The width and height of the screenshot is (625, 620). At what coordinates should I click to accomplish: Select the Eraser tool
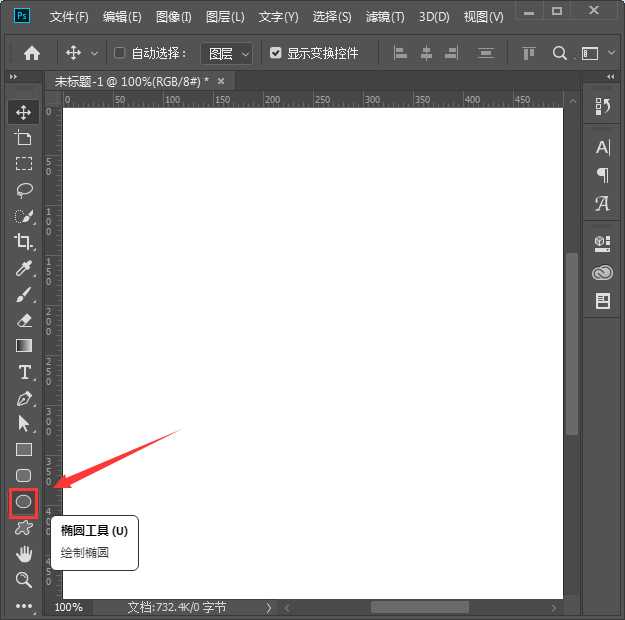[24, 320]
